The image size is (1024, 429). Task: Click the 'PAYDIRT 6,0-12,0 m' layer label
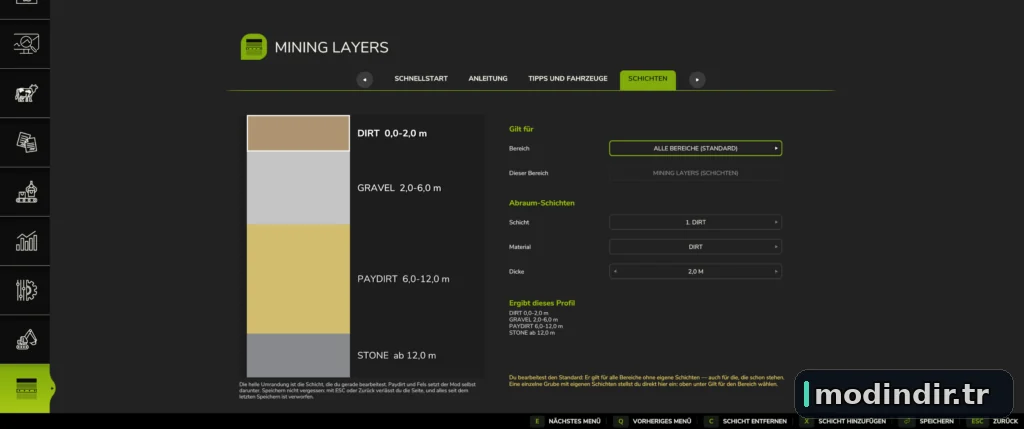click(x=403, y=279)
